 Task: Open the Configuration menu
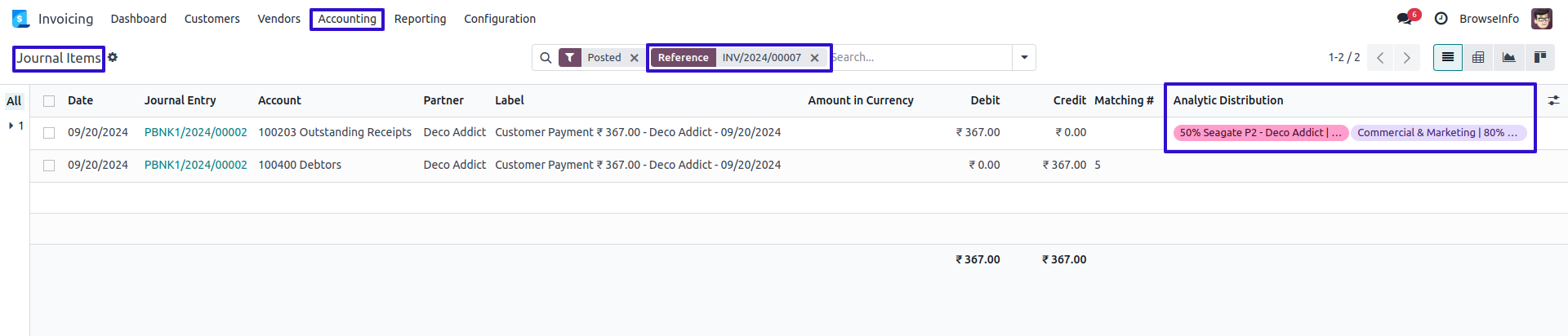500,19
